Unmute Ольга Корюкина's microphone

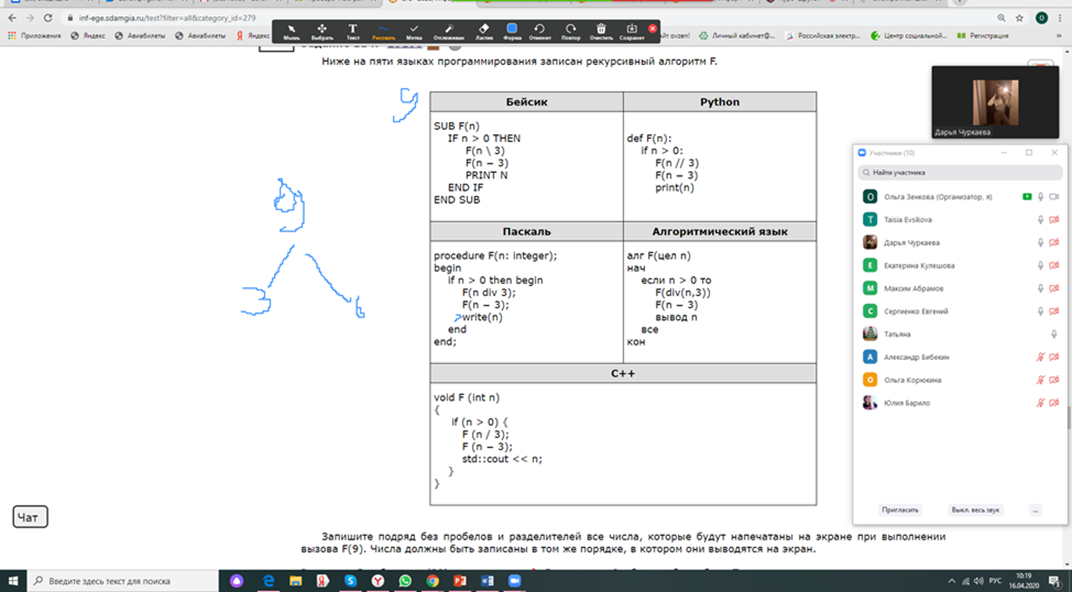(x=1041, y=380)
